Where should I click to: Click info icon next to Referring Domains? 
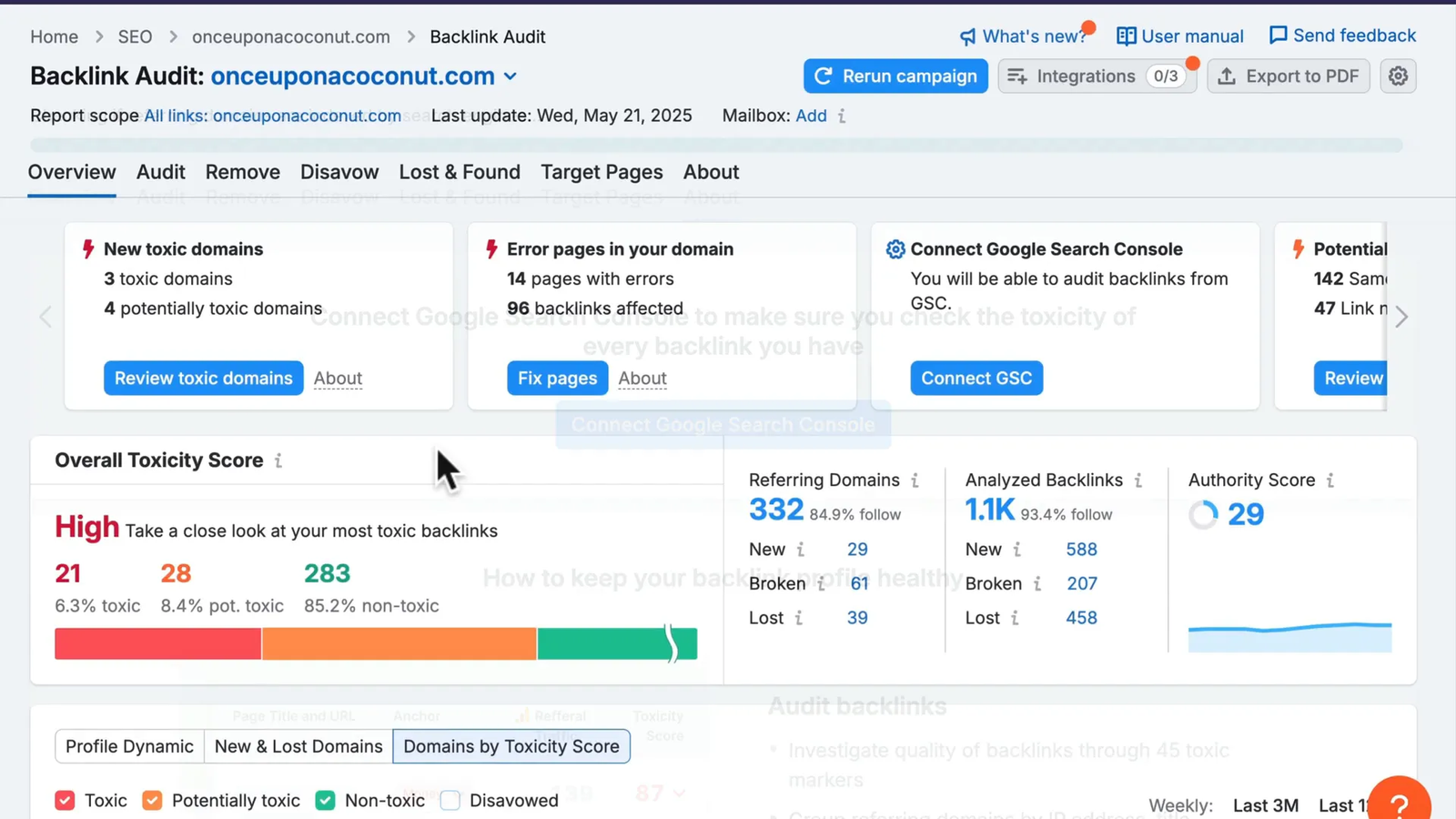(x=915, y=480)
